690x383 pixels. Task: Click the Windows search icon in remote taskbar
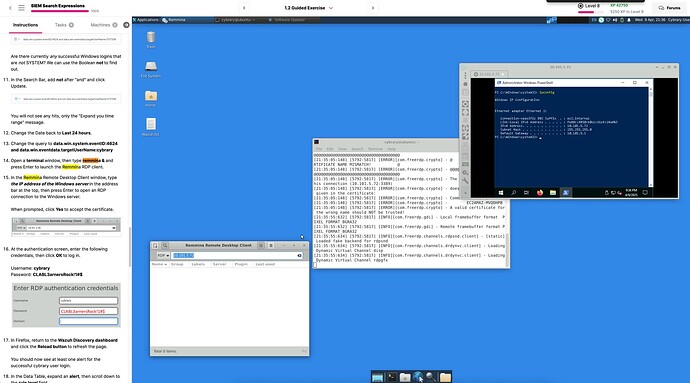click(x=514, y=193)
